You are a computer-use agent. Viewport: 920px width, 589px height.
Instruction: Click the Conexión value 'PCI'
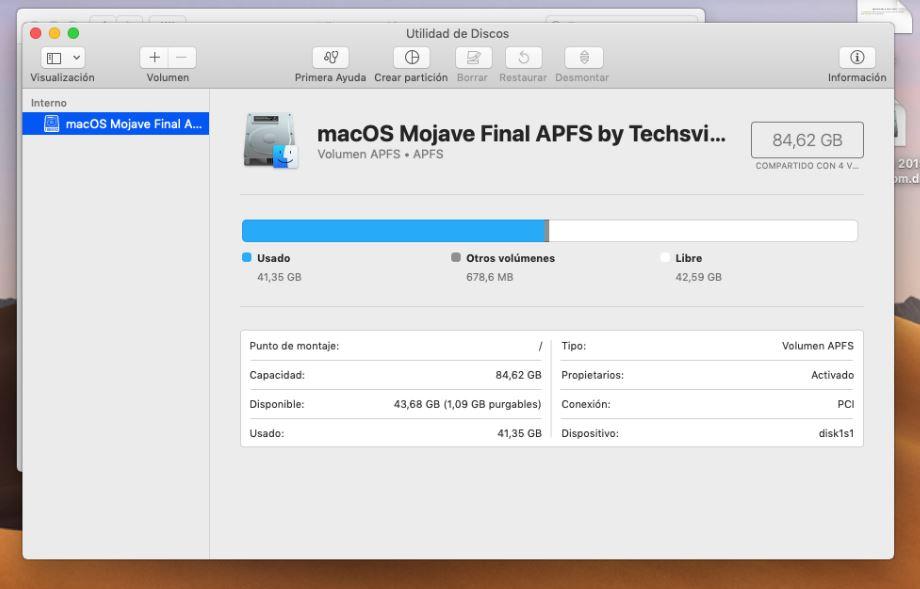[846, 404]
